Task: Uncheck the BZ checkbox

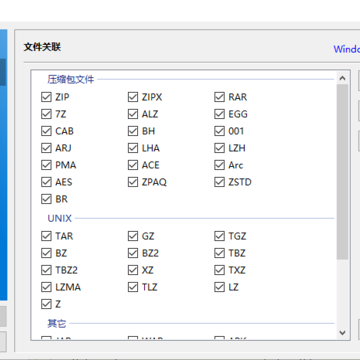Action: (x=46, y=253)
